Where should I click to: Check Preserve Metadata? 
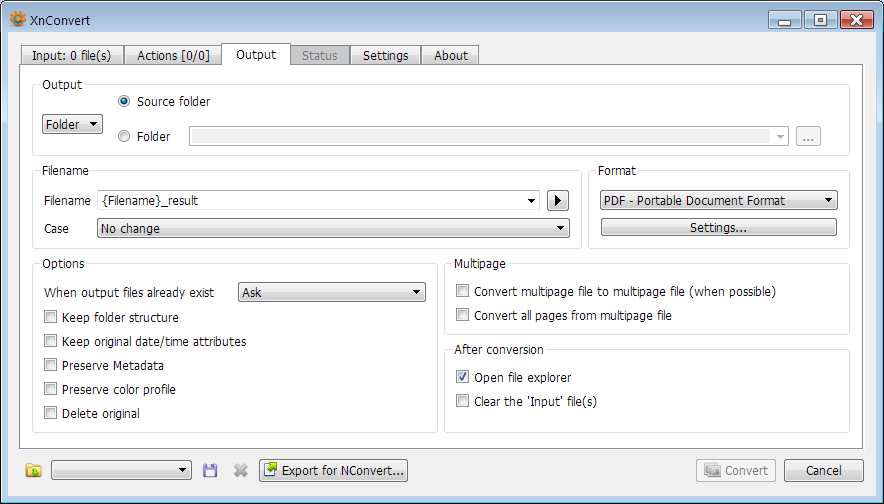point(51,365)
